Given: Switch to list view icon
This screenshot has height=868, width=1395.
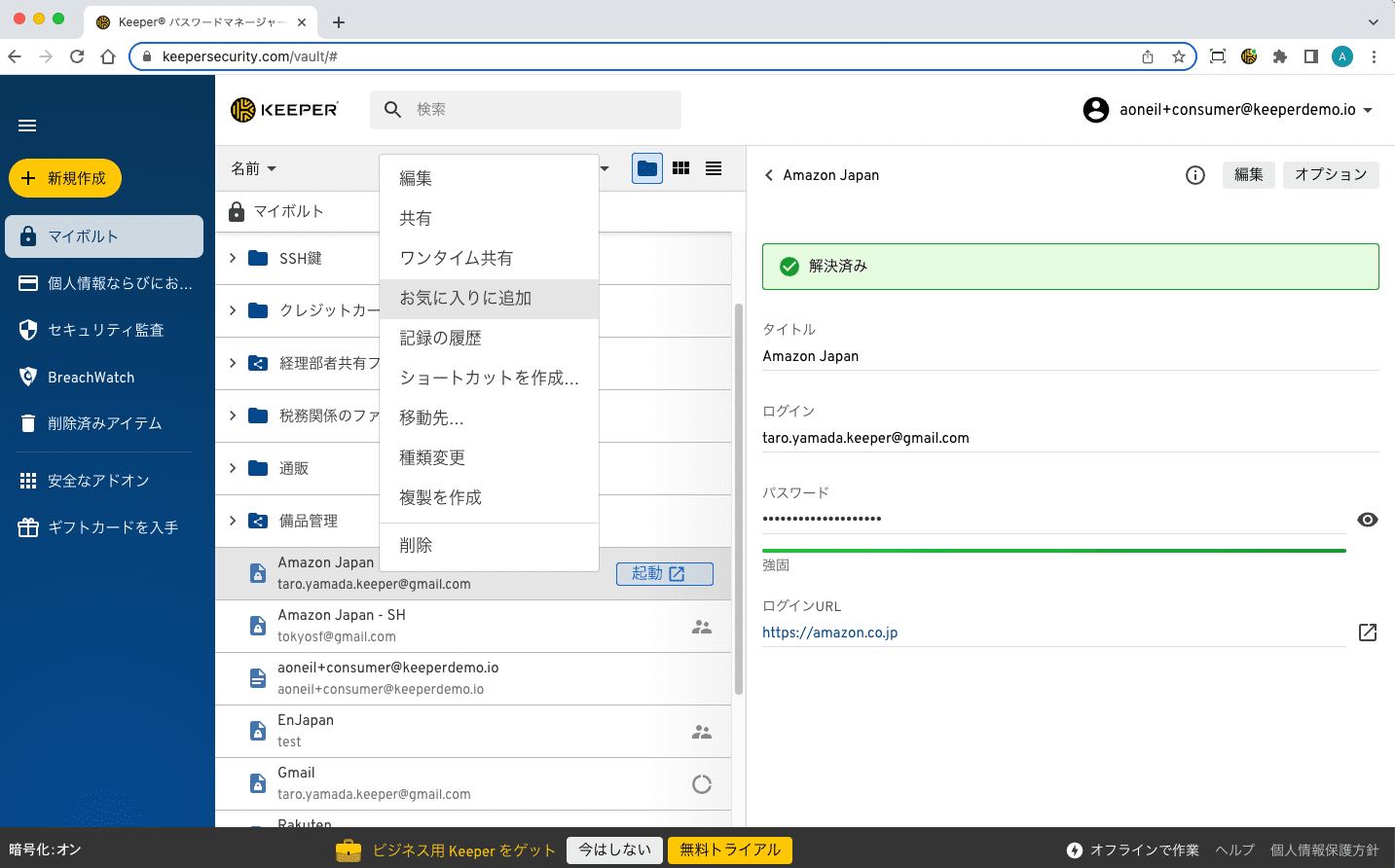Looking at the screenshot, I should coord(714,168).
